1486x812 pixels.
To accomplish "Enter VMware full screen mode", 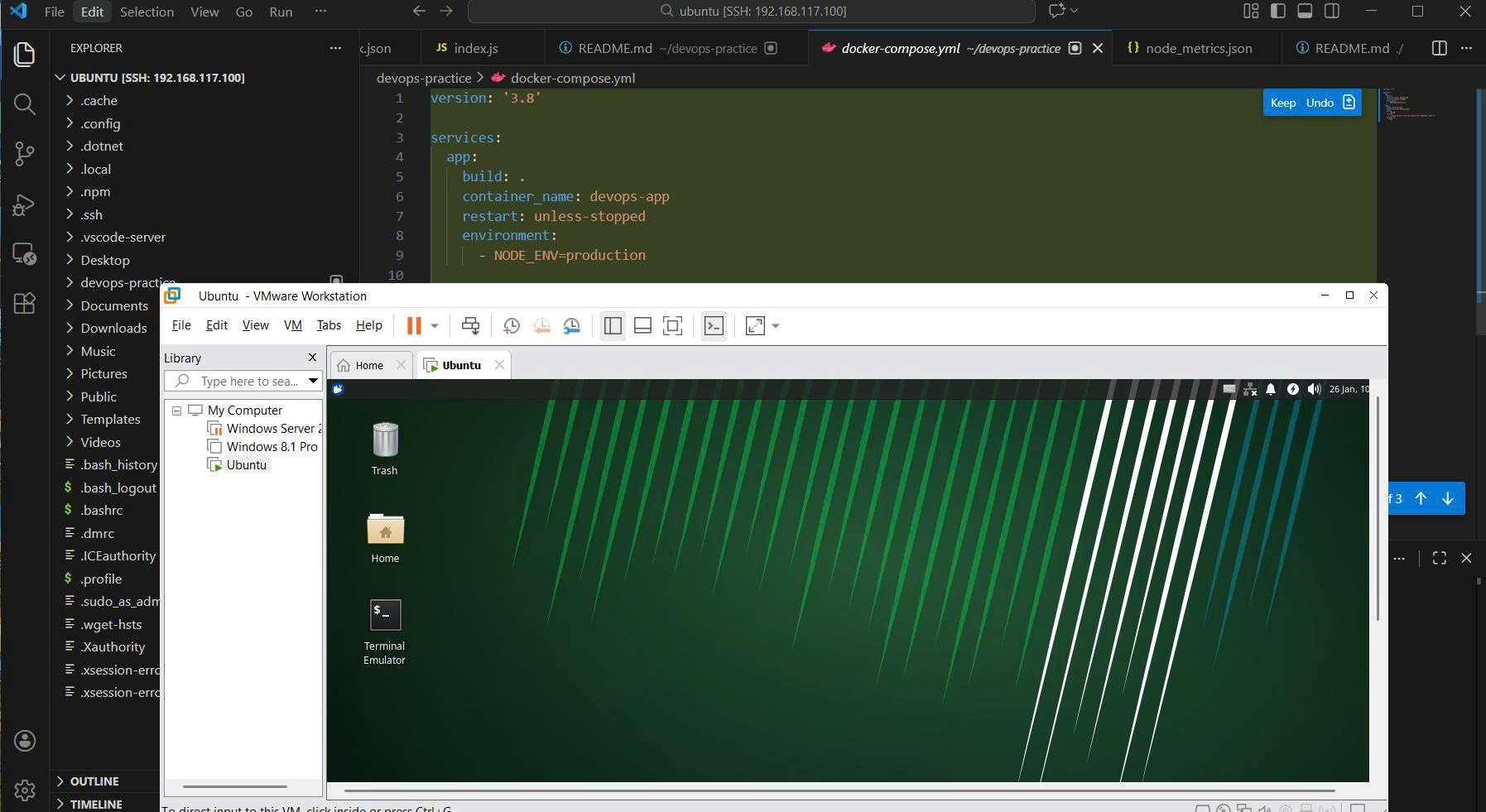I will pos(673,326).
